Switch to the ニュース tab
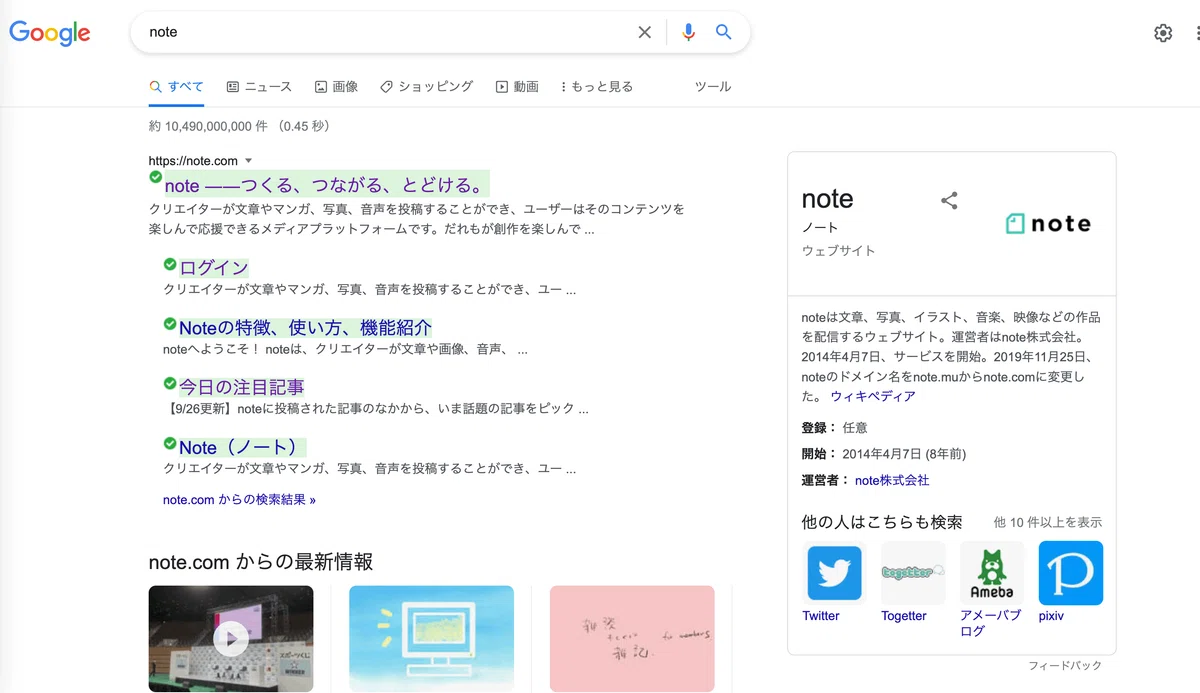This screenshot has height=693, width=1200. point(260,87)
